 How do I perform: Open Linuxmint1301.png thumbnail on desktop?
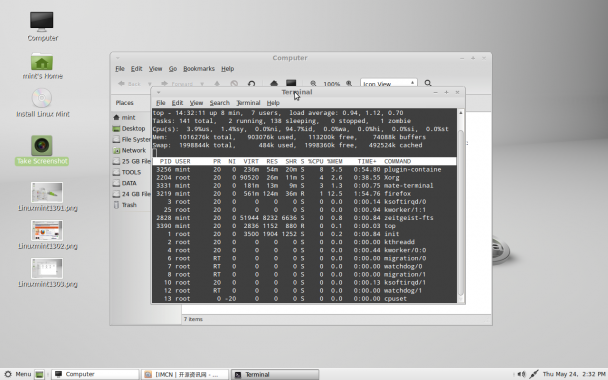click(47, 192)
